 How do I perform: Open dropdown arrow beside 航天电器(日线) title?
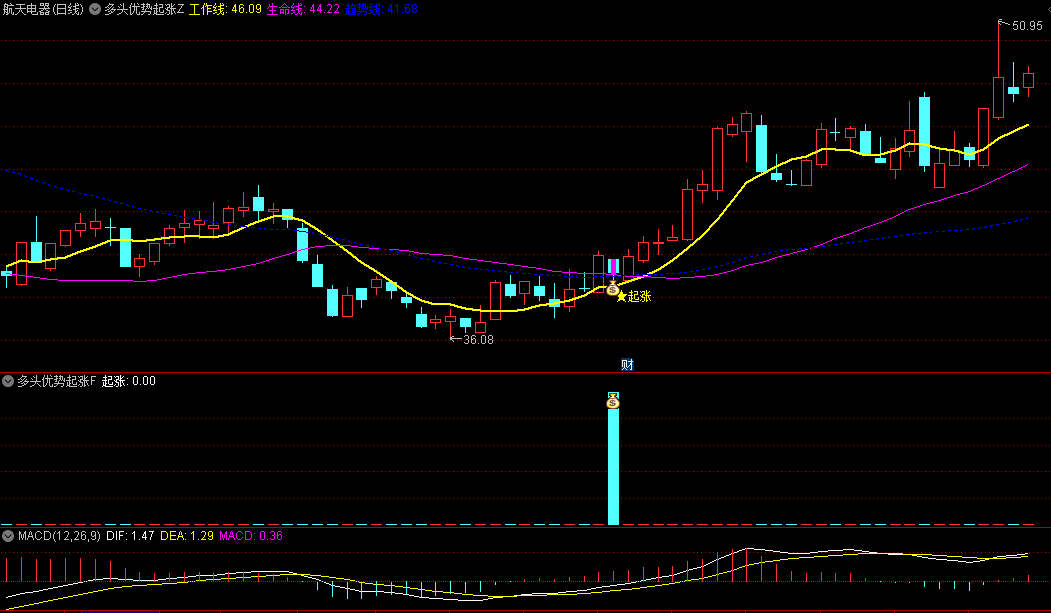pos(95,9)
